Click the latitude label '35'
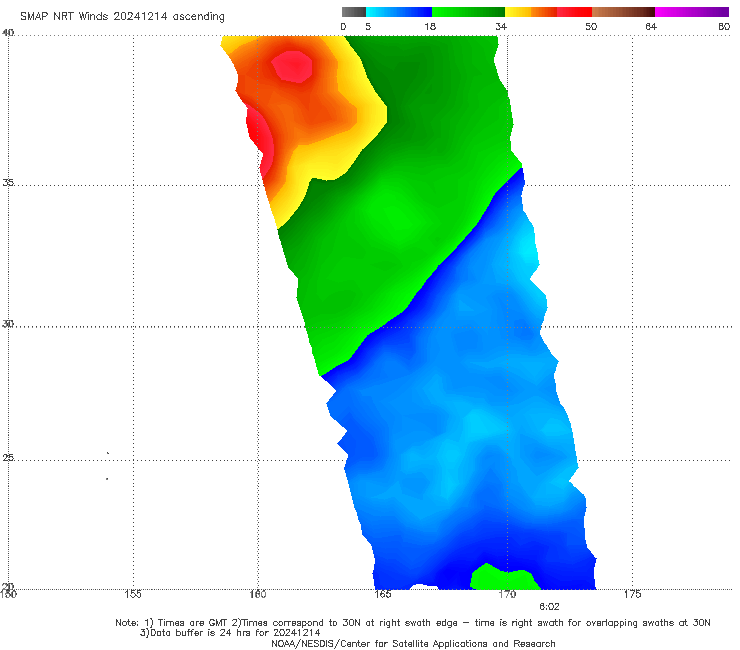The image size is (740, 650). click(8, 182)
